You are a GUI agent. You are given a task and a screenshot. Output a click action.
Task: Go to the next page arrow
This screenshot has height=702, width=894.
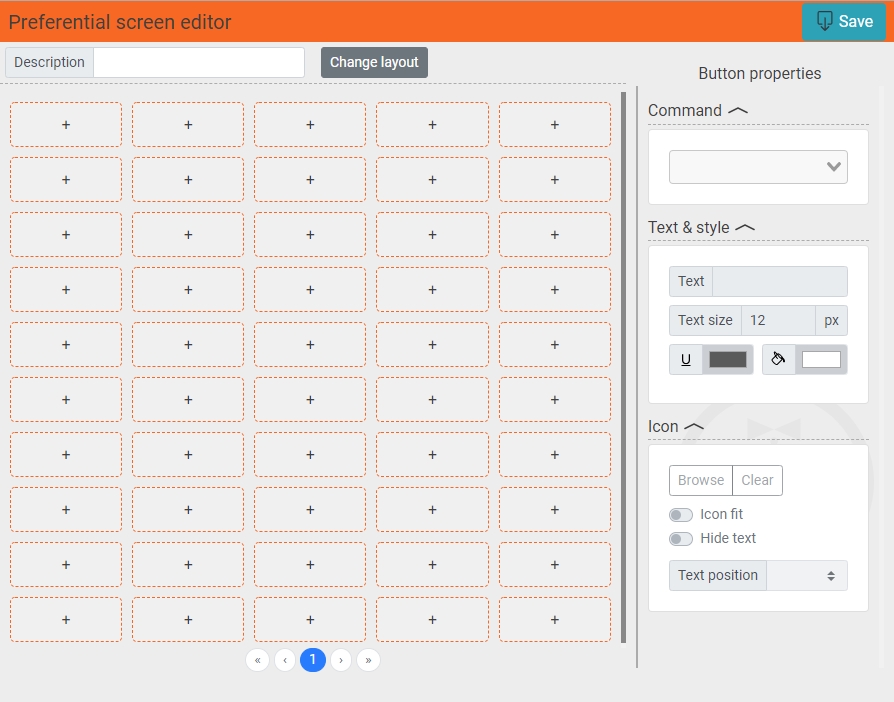click(x=341, y=660)
